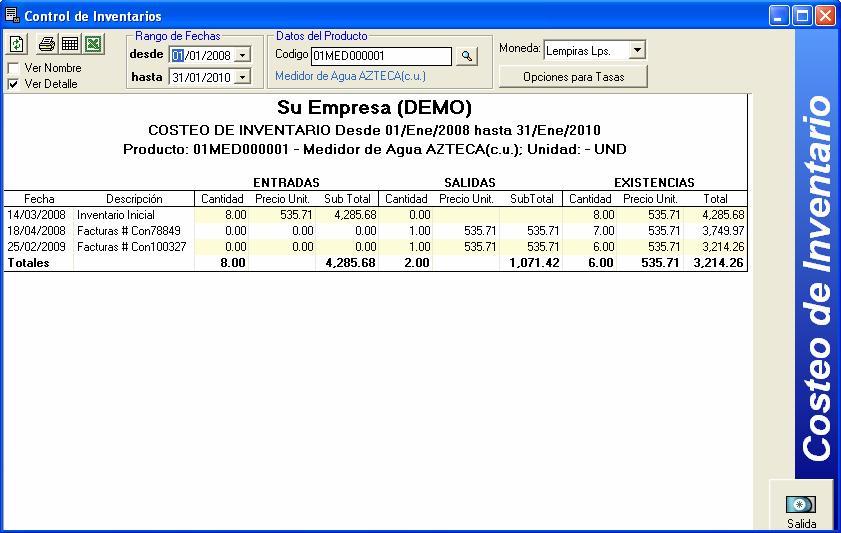Enable the Ver Nombre checkbox
This screenshot has height=533, width=841.
[x=13, y=68]
